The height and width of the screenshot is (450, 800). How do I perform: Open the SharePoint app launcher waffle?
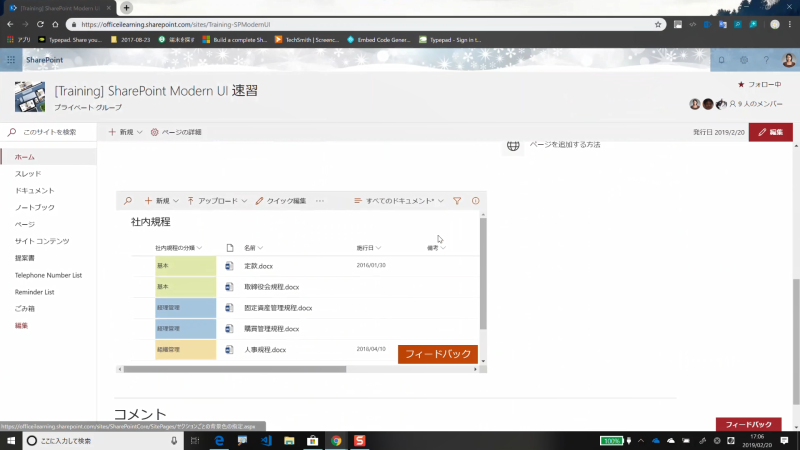(x=11, y=60)
